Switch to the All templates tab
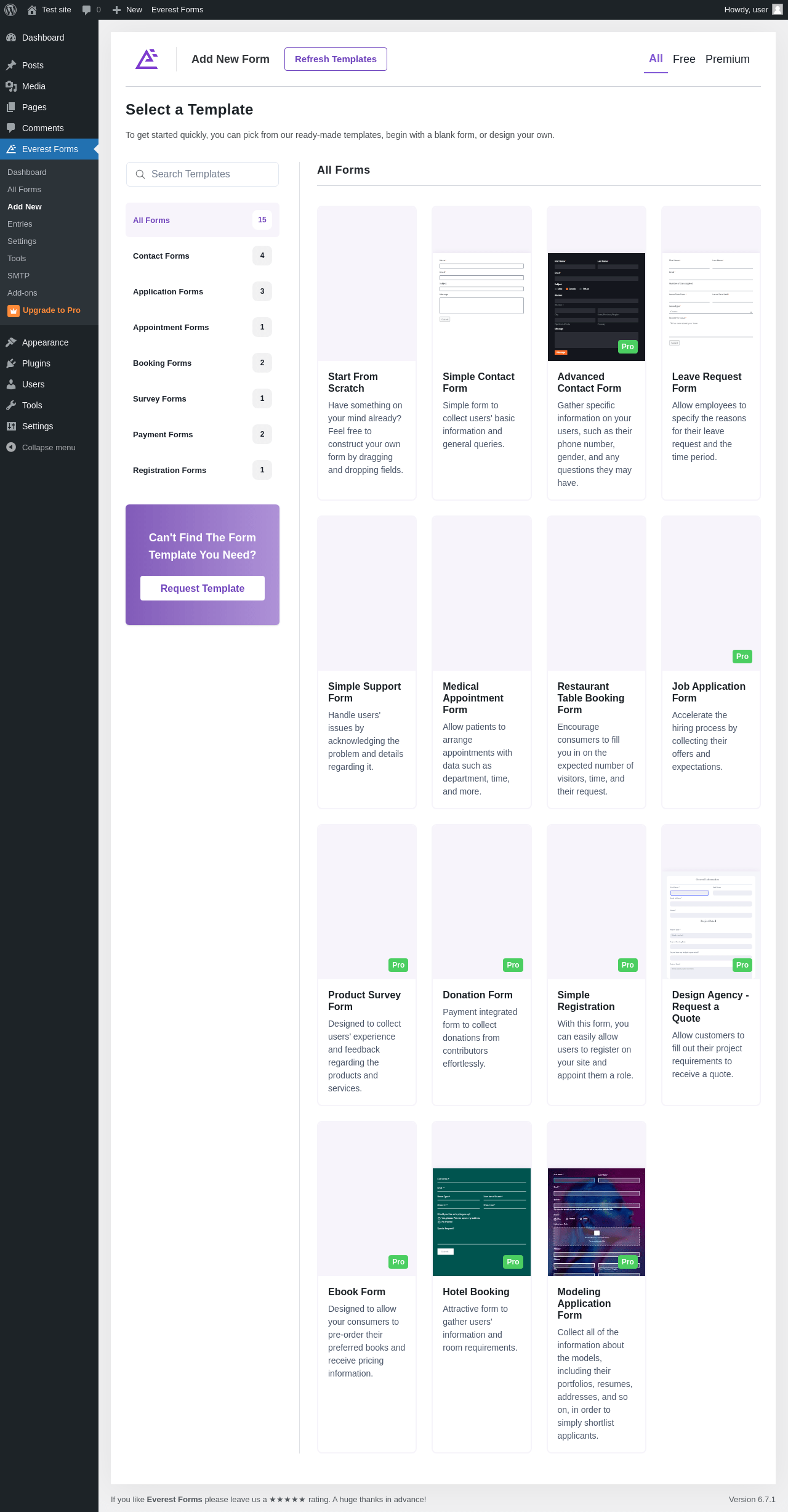788x1512 pixels. tap(656, 59)
